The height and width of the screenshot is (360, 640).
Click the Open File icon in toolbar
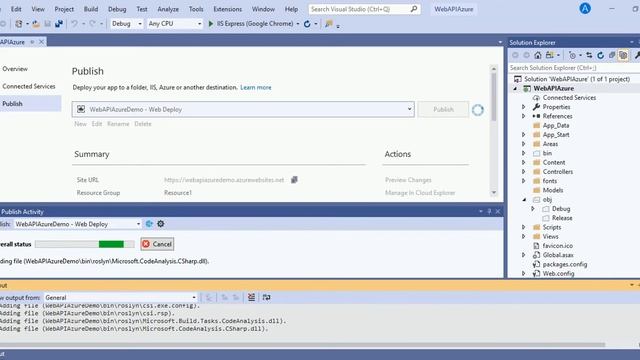(x=36, y=24)
